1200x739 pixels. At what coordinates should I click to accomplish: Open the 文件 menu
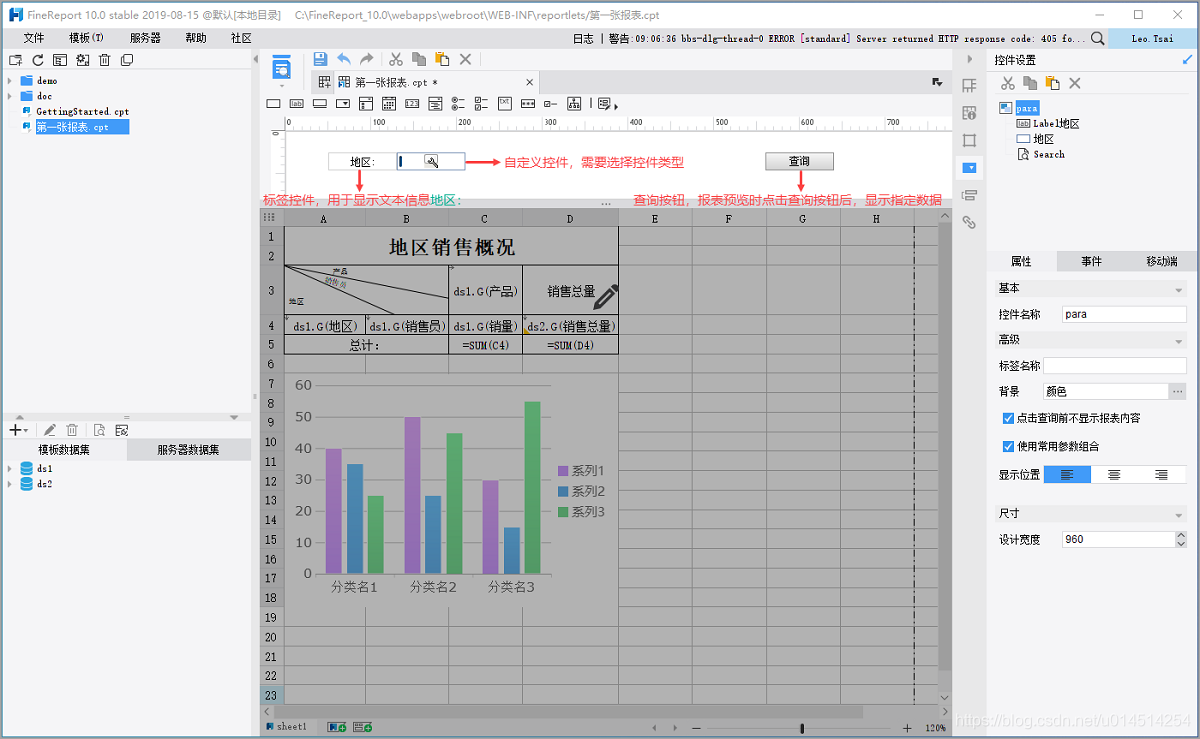tap(34, 38)
